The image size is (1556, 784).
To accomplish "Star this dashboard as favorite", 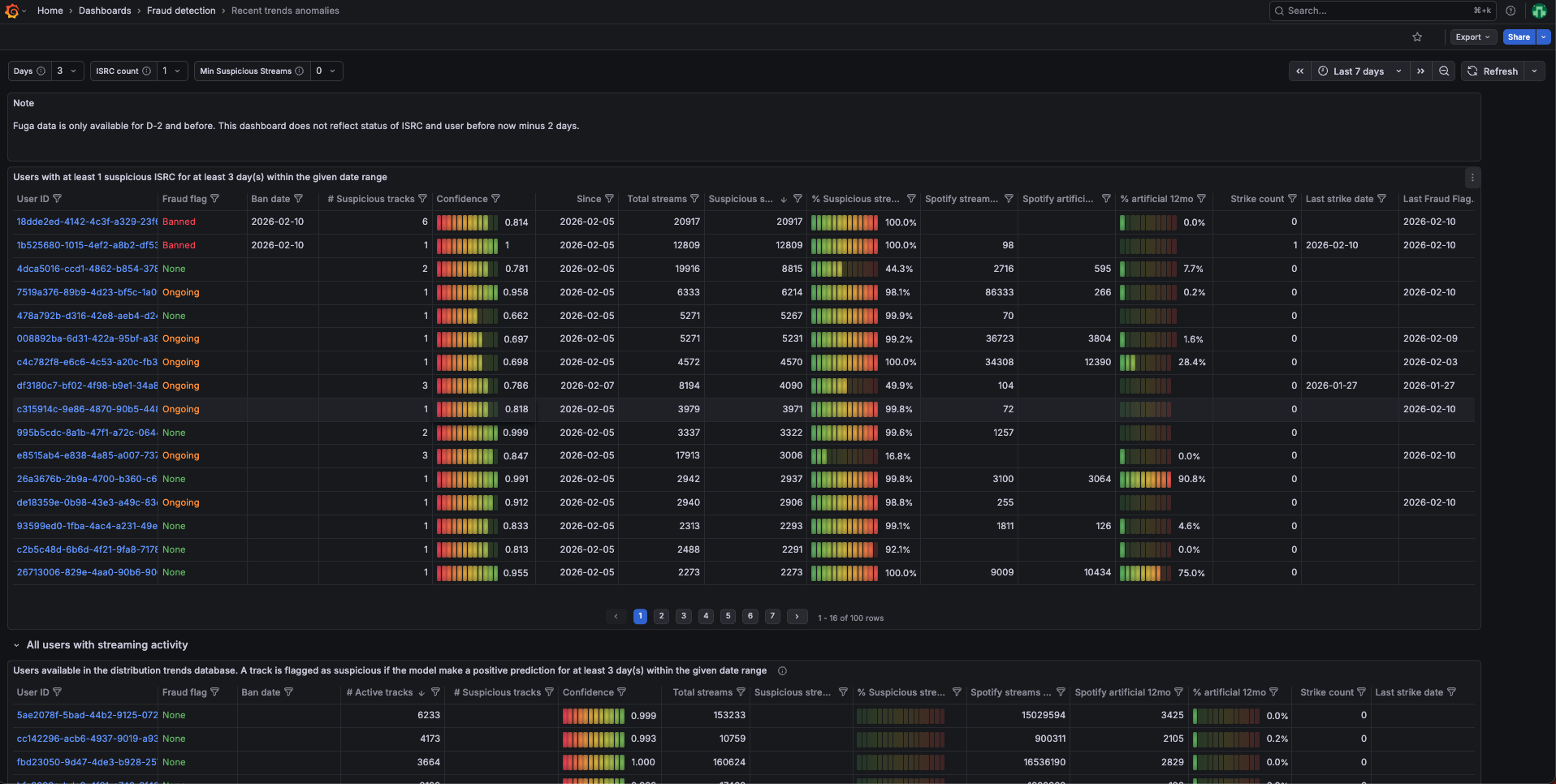I will click(x=1417, y=37).
